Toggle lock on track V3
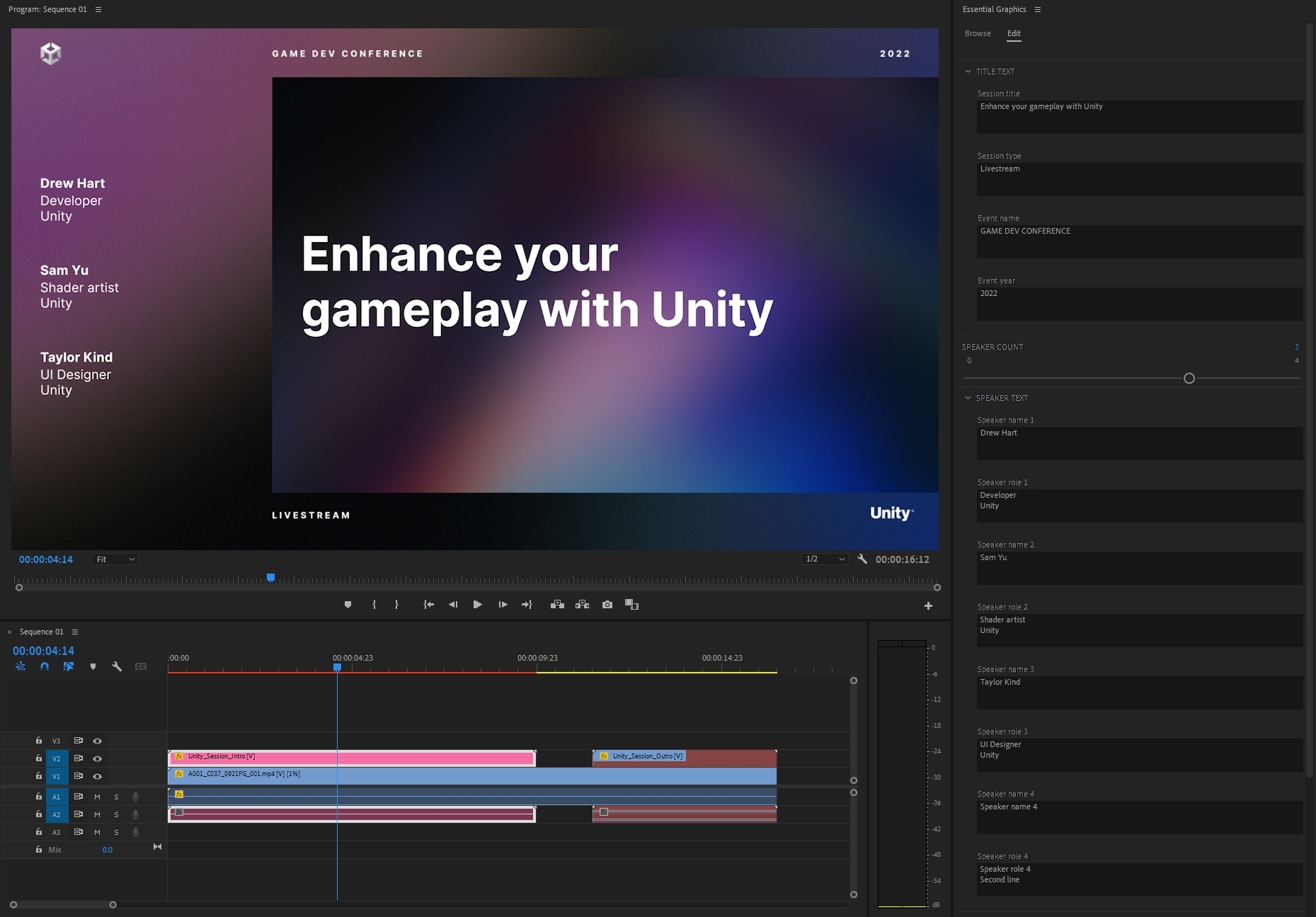The height and width of the screenshot is (917, 1316). point(39,741)
